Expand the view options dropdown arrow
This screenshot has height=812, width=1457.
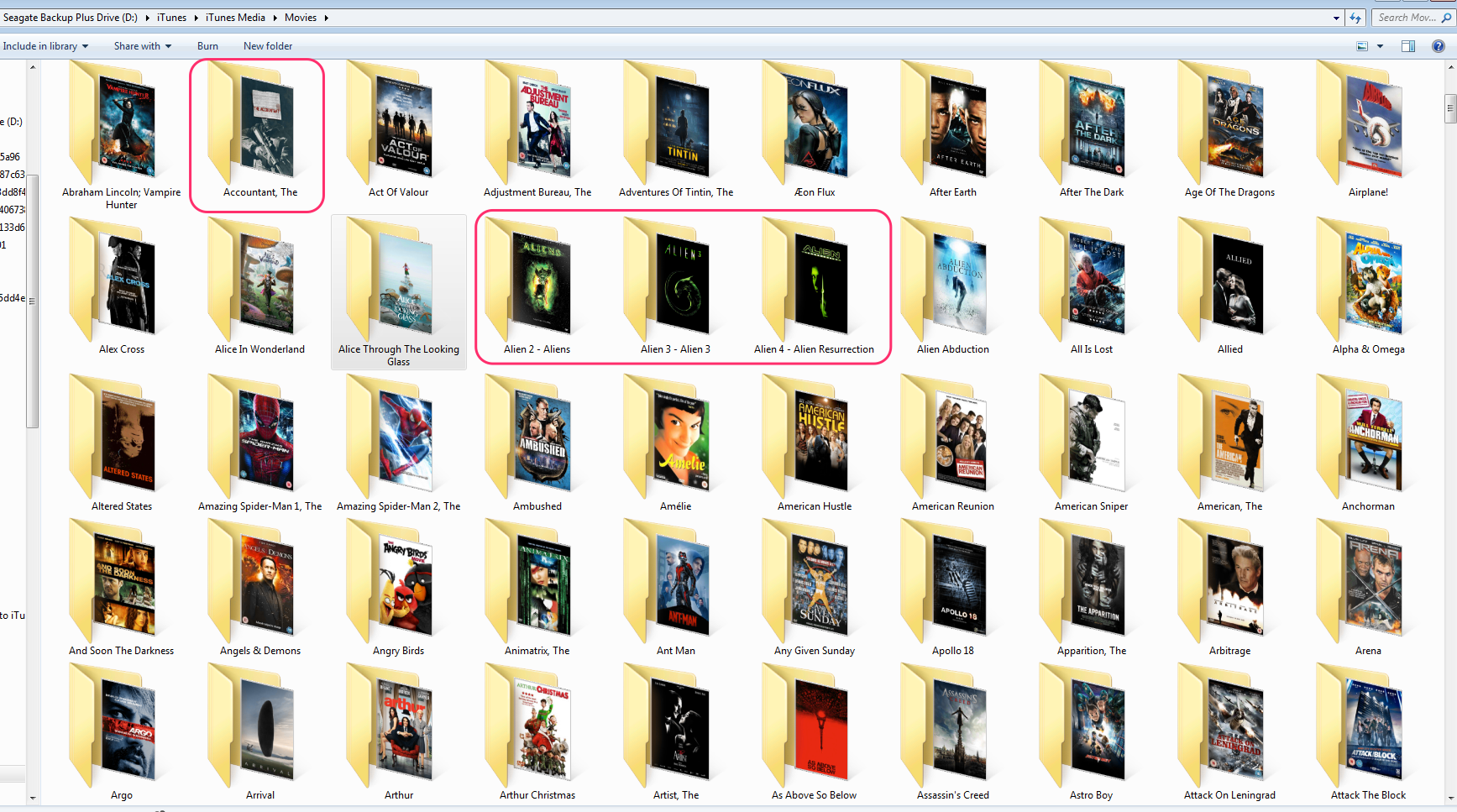[1380, 46]
